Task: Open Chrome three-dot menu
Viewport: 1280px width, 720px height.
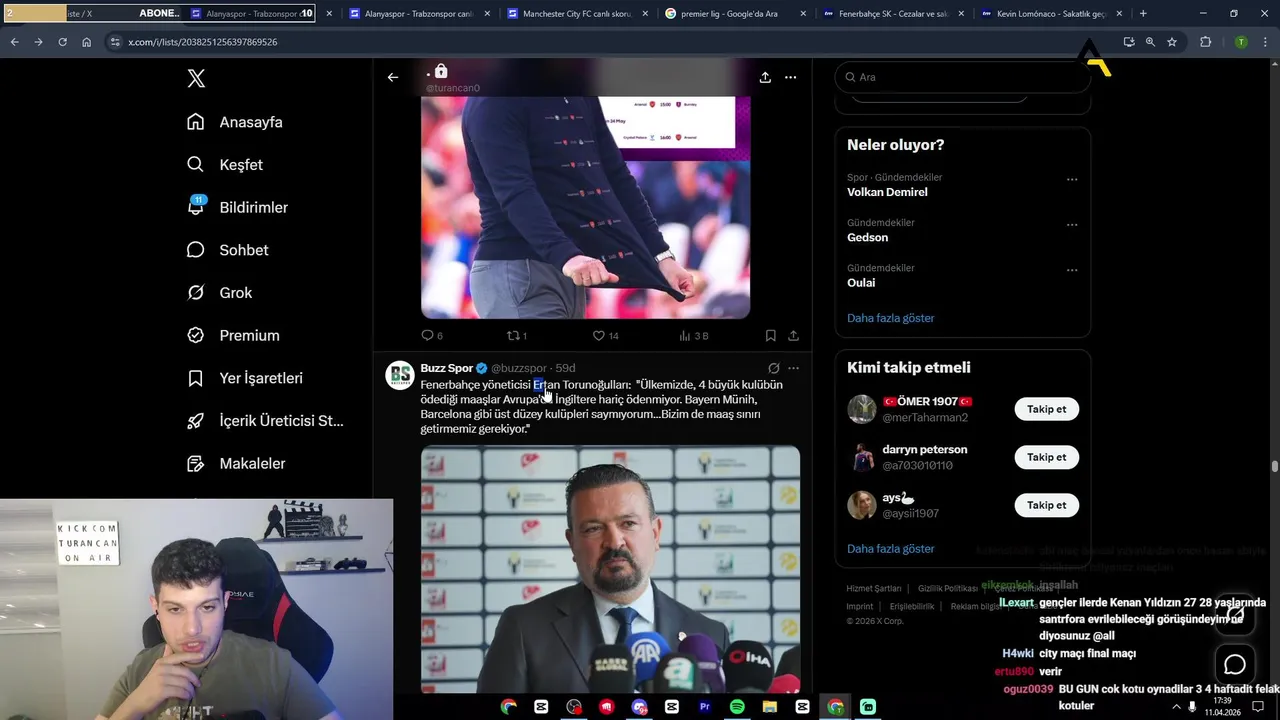Action: (1265, 42)
